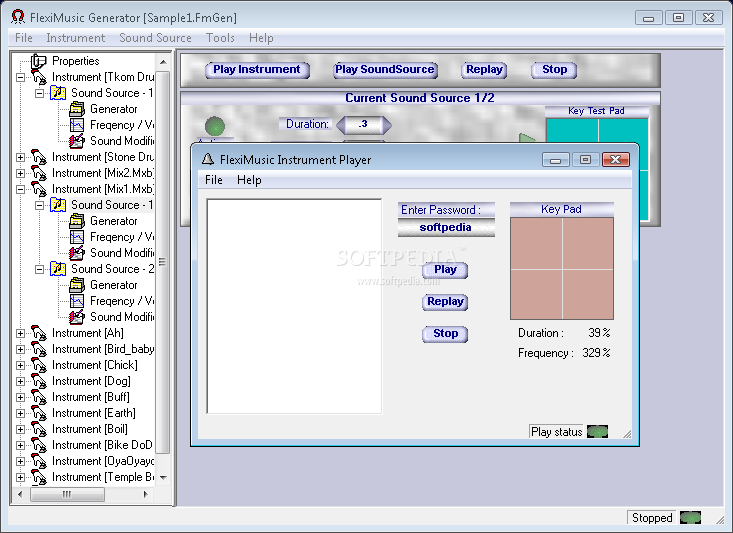Click the Instrument [Ah] icon
The image size is (733, 533).
click(39, 333)
